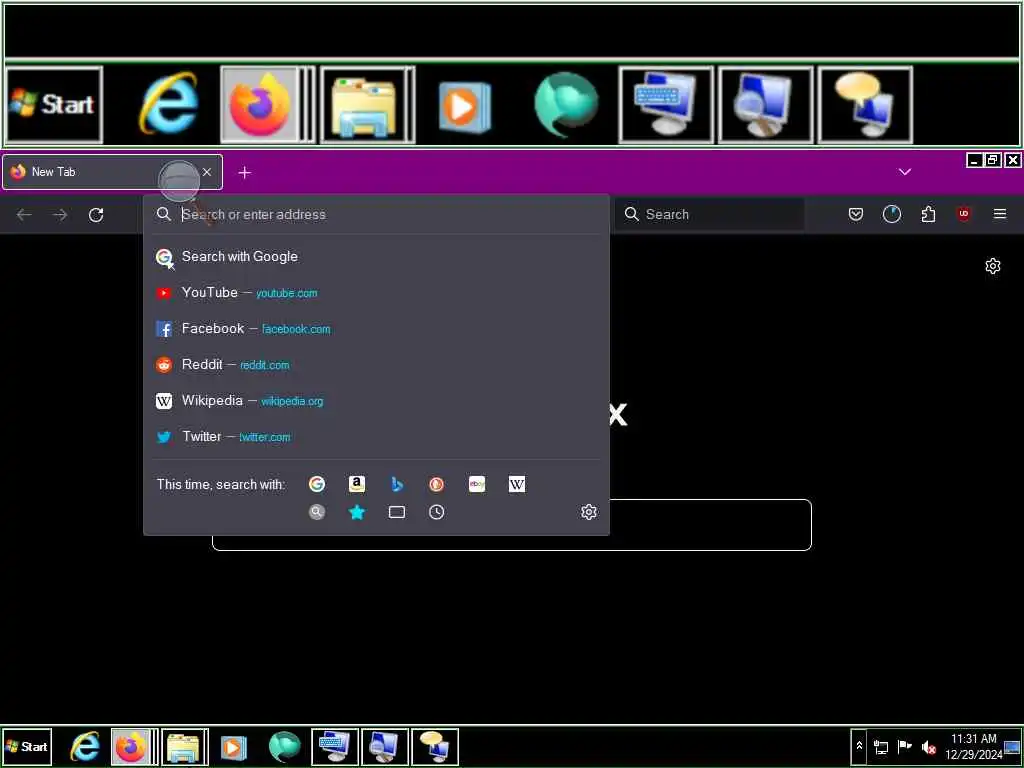The width and height of the screenshot is (1024, 768).
Task: Open Windows Explorer folder on the taskbar
Action: click(x=184, y=747)
